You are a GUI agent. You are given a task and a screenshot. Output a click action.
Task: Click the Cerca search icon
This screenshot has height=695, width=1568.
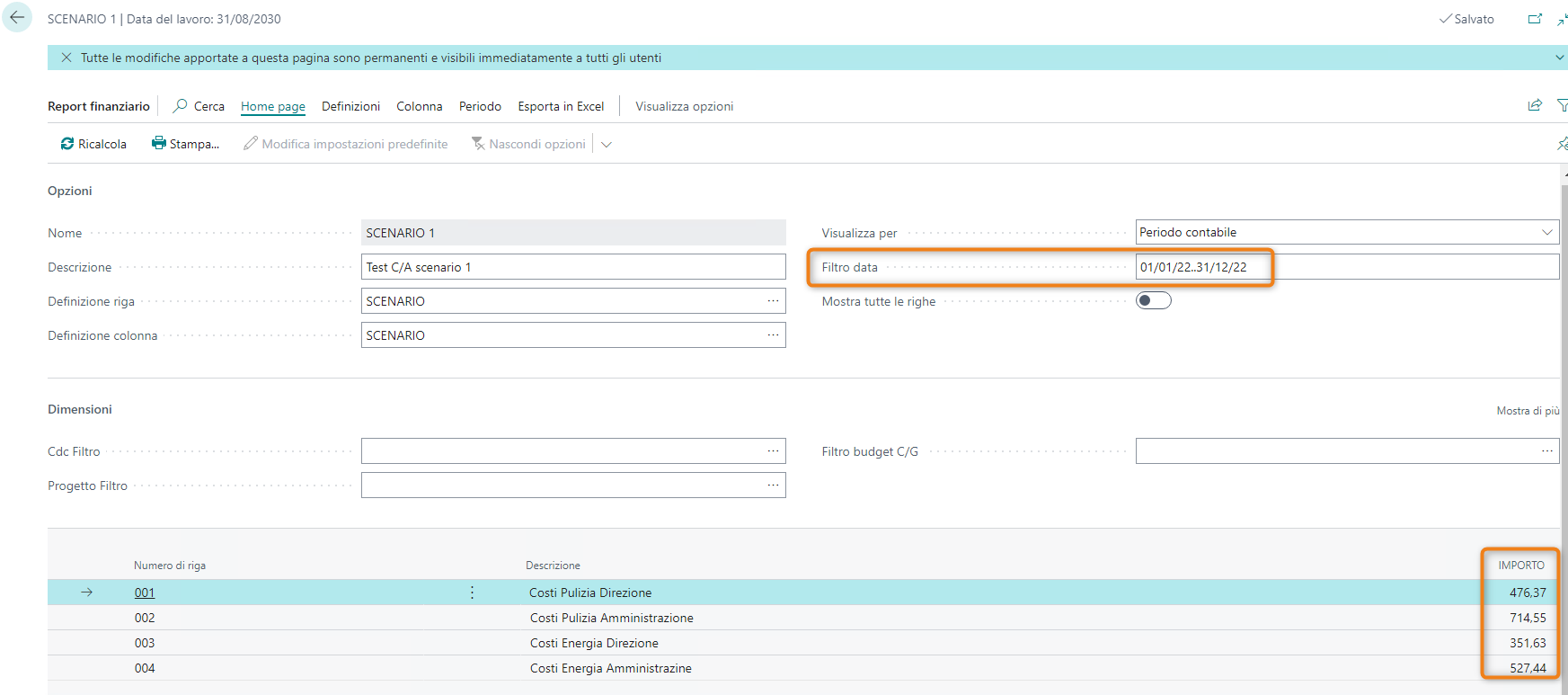tap(181, 106)
